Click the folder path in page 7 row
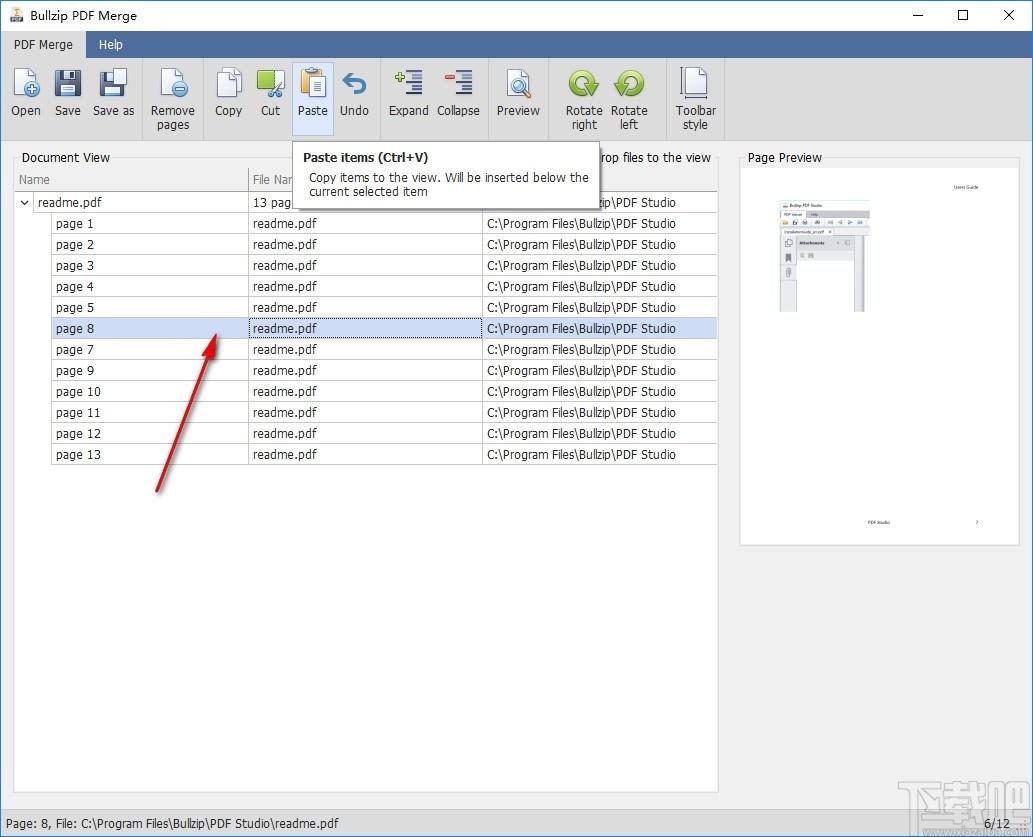 tap(581, 349)
